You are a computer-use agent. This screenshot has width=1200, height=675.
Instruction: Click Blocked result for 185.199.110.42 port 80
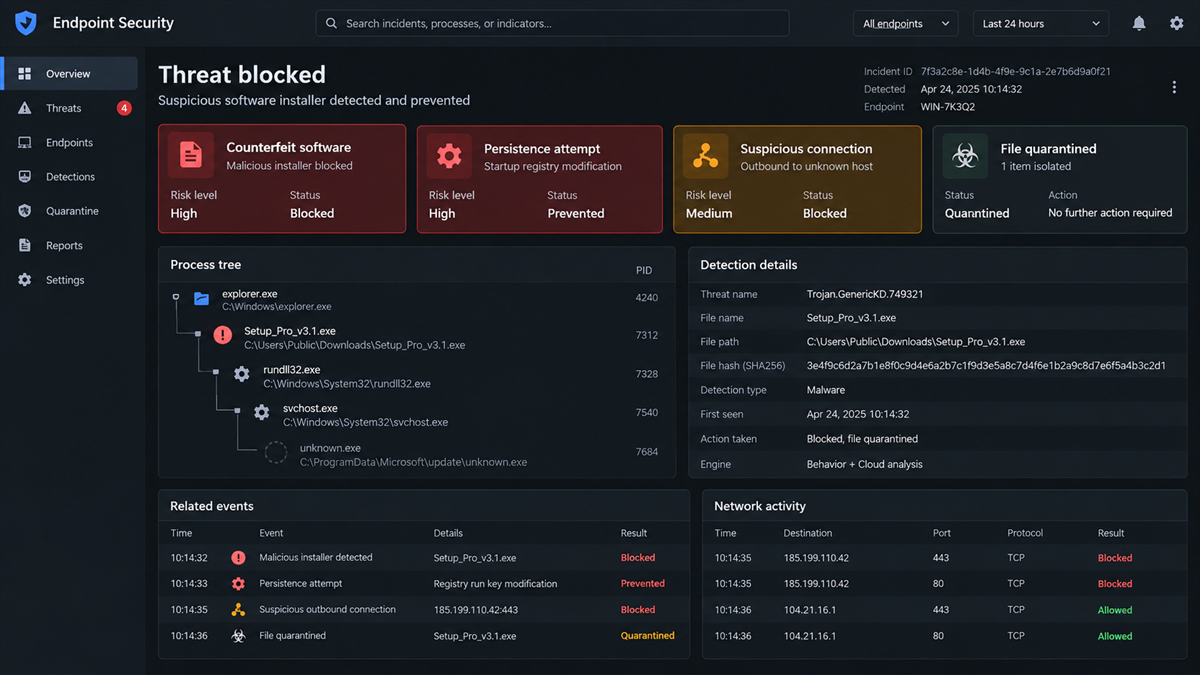(x=1115, y=584)
